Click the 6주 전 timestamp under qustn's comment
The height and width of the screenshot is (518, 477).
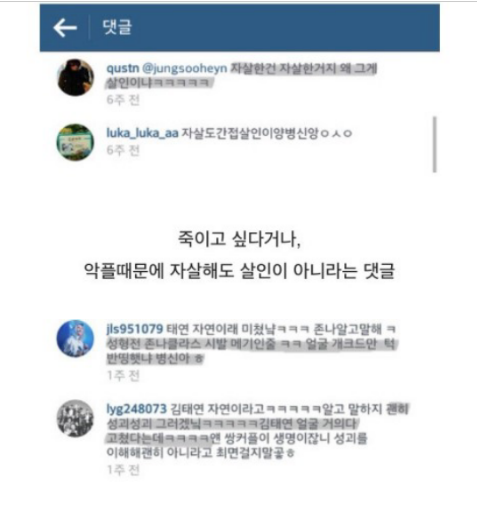pyautogui.click(x=123, y=100)
